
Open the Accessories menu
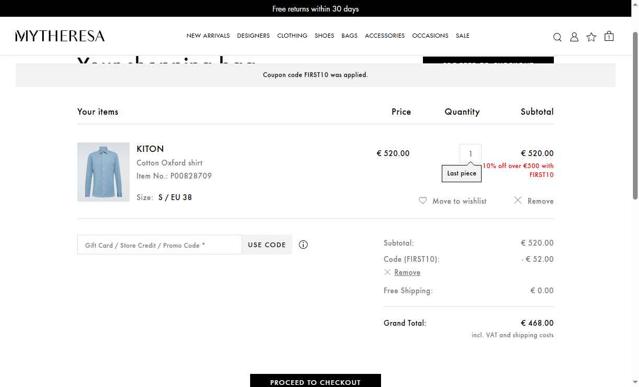click(385, 36)
